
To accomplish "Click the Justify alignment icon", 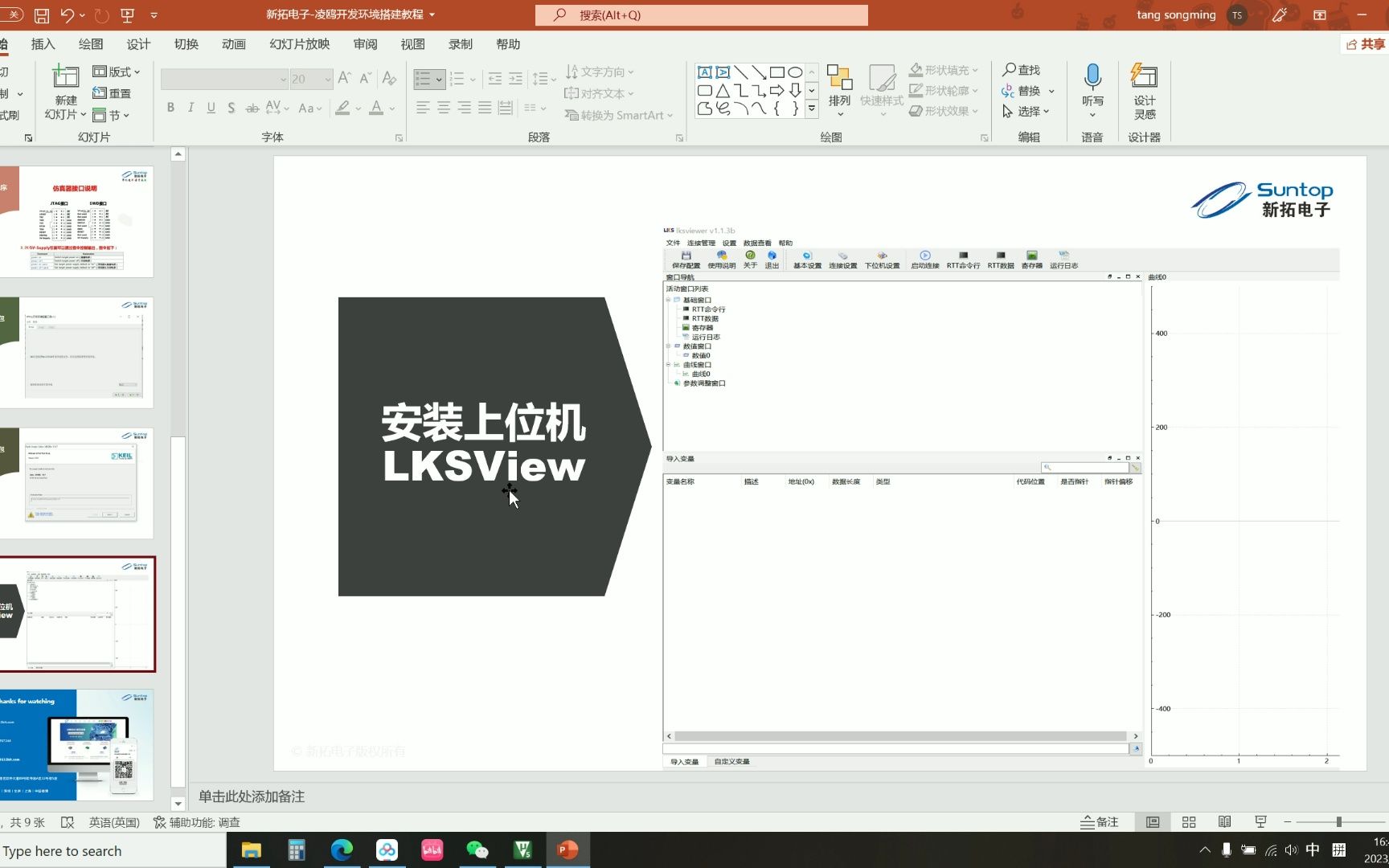I will point(485,108).
